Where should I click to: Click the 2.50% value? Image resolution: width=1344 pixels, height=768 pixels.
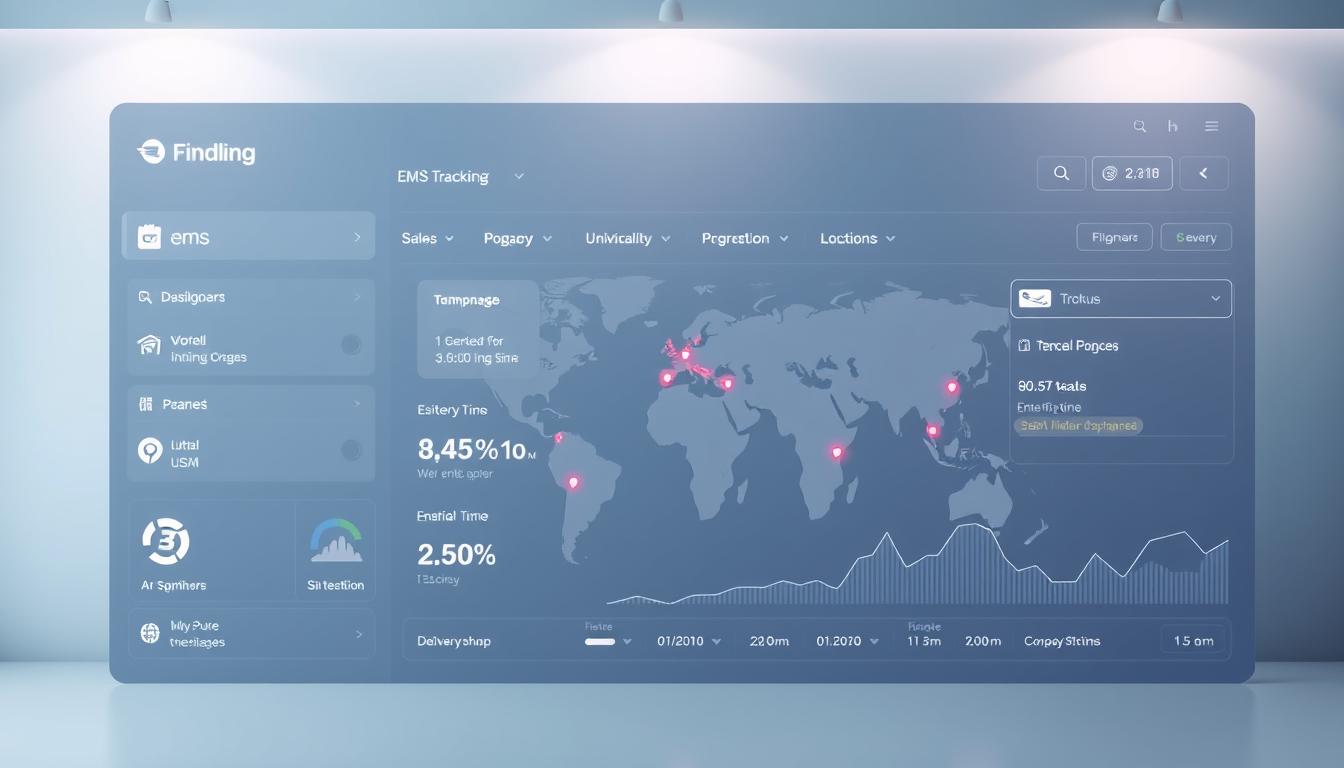pyautogui.click(x=456, y=554)
